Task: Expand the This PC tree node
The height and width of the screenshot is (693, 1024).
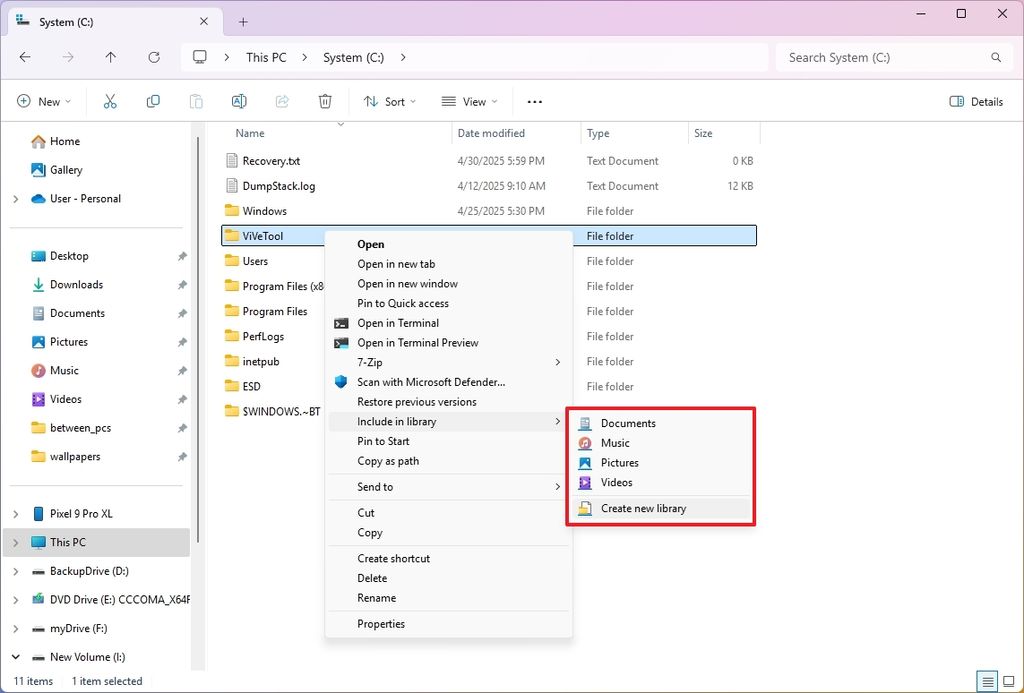Action: pos(16,542)
